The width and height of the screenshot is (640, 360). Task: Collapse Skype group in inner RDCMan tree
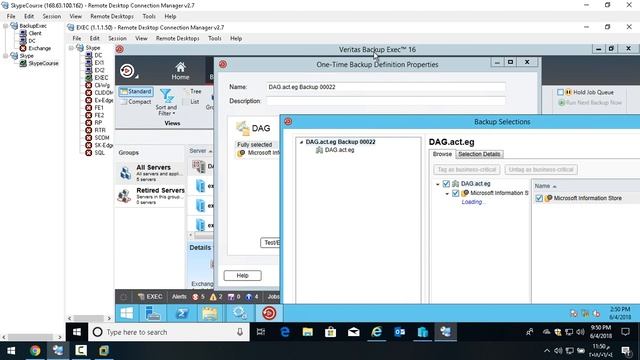coord(71,48)
